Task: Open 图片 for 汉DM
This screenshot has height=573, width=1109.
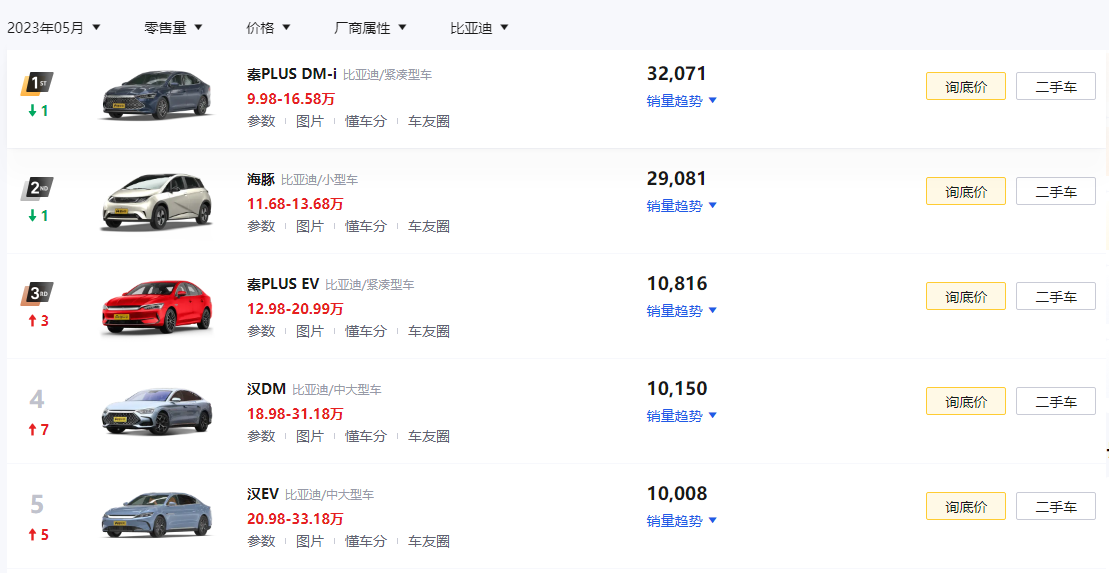Action: (310, 436)
